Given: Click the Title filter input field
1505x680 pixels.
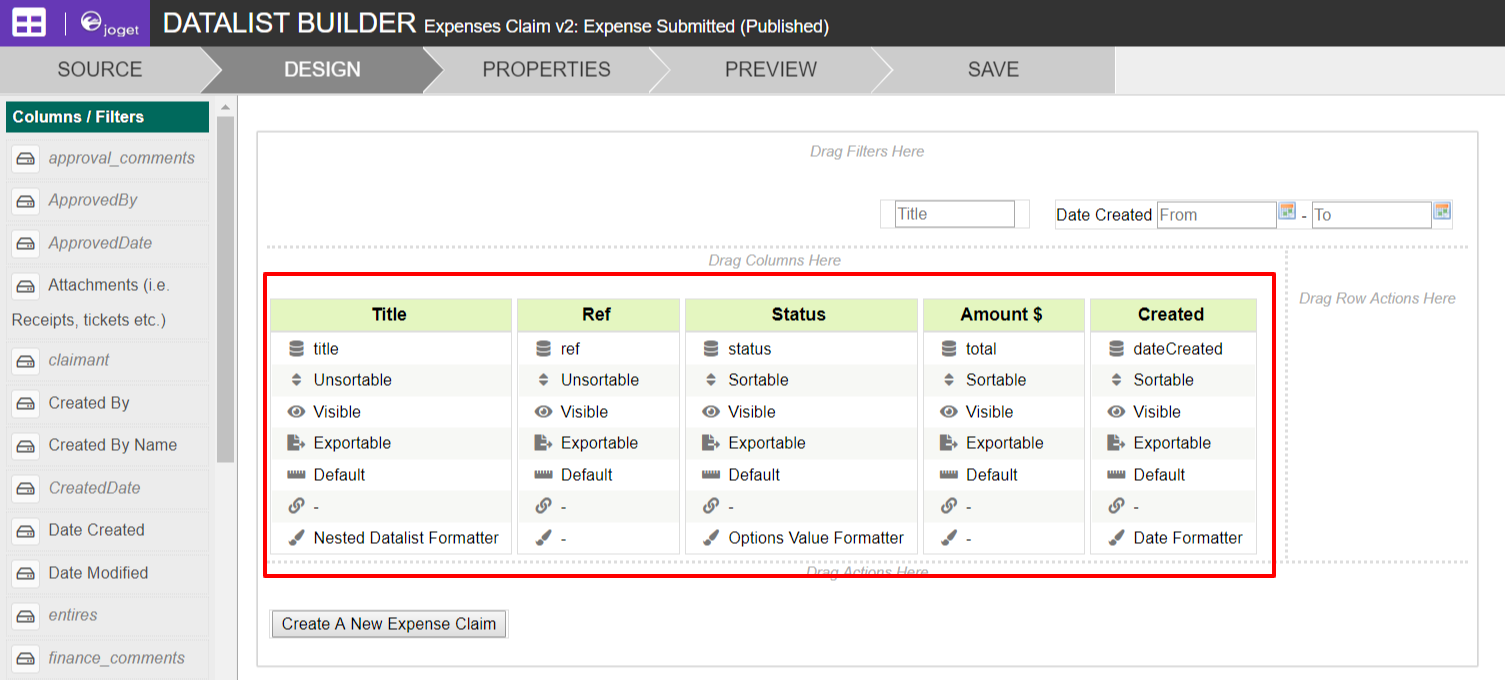Looking at the screenshot, I should pos(954,214).
